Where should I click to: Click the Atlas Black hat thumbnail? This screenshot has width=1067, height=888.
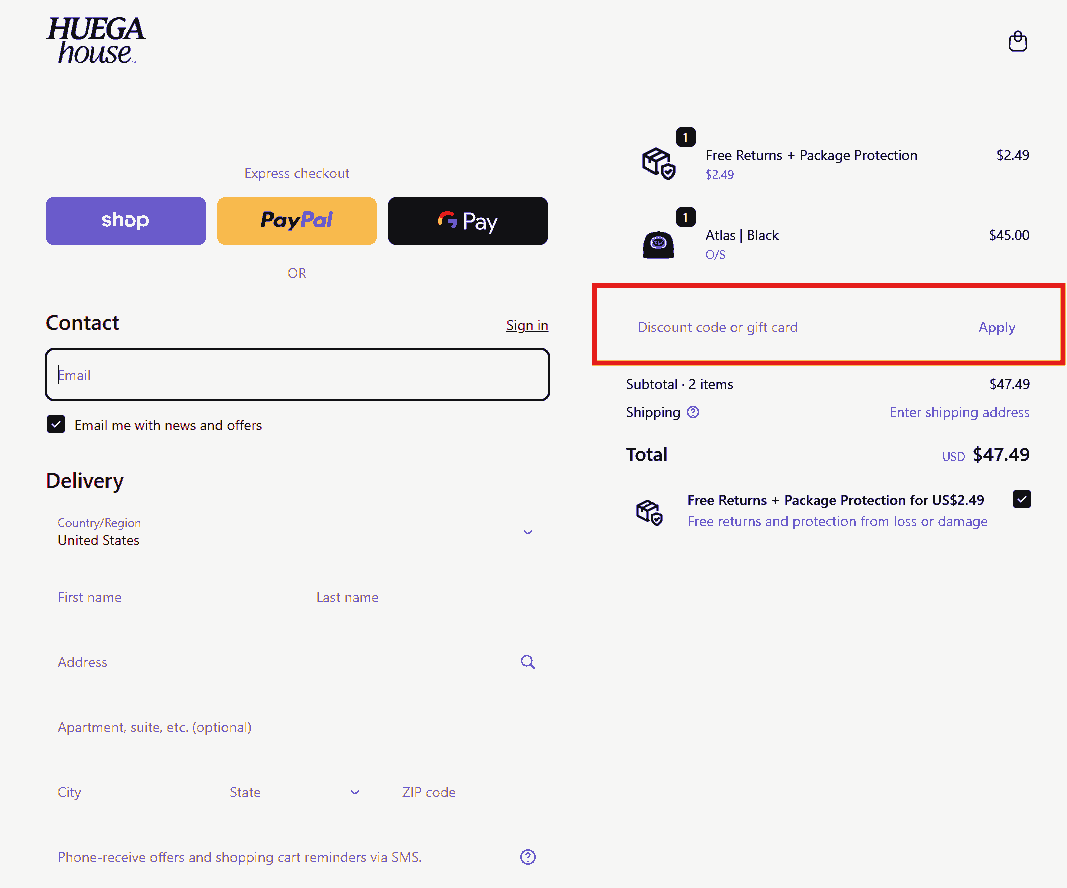click(658, 244)
